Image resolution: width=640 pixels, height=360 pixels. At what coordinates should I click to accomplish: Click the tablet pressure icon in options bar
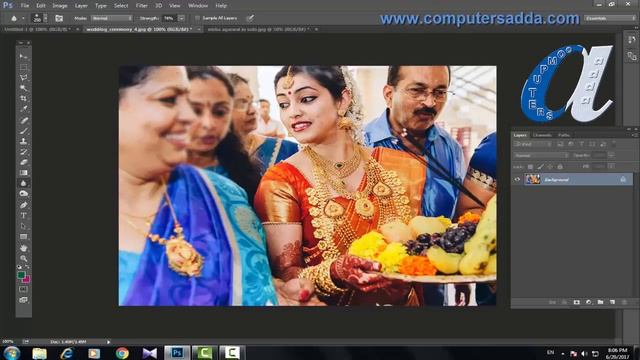pyautogui.click(x=250, y=18)
